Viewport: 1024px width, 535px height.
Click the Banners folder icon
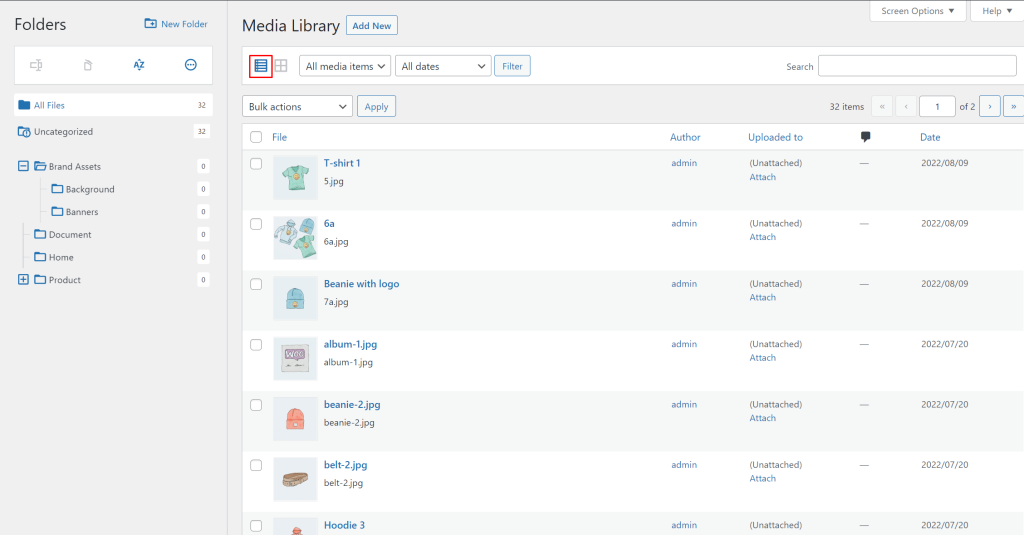[x=57, y=212]
